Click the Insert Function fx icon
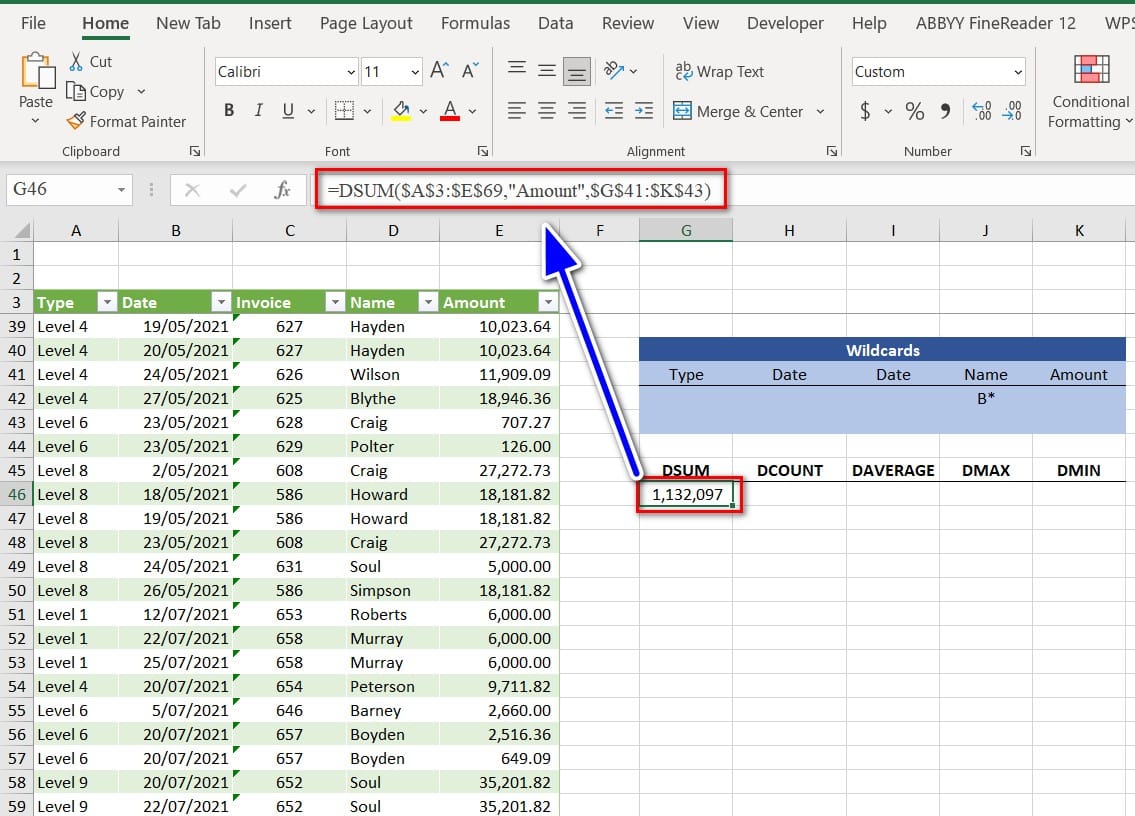 (283, 189)
